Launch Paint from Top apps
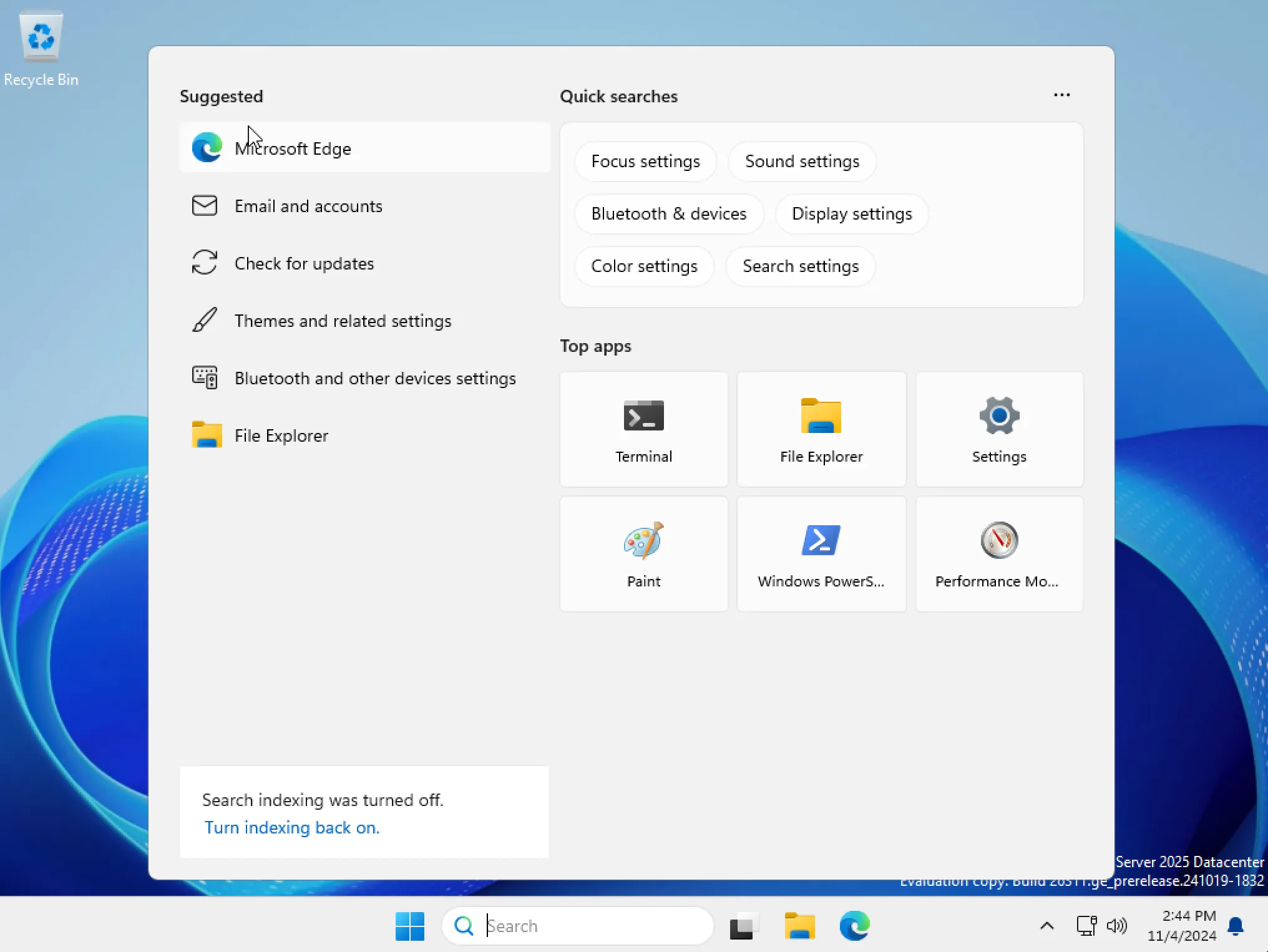Image resolution: width=1268 pixels, height=952 pixels. point(643,554)
